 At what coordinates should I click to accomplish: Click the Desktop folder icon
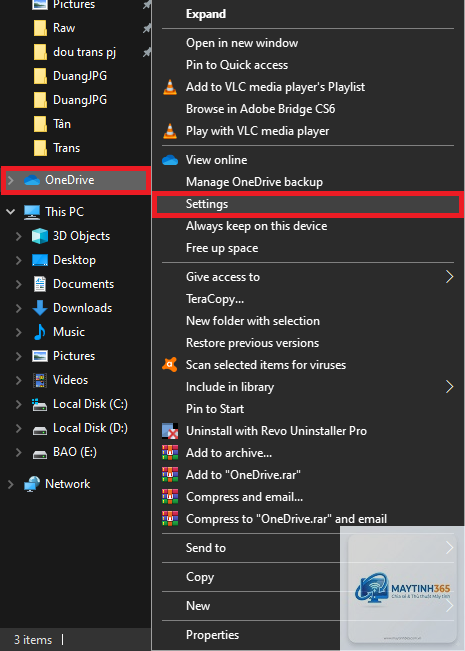(40, 260)
